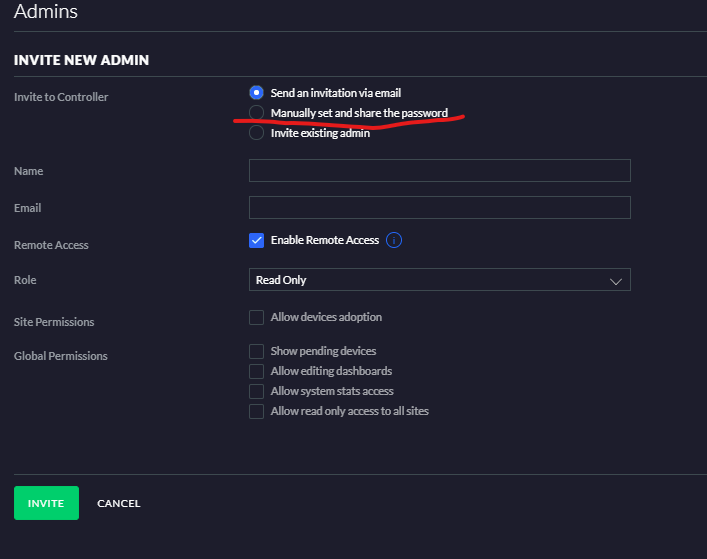This screenshot has height=559, width=707.
Task: Select Invite existing admin radio option
Action: [x=257, y=133]
